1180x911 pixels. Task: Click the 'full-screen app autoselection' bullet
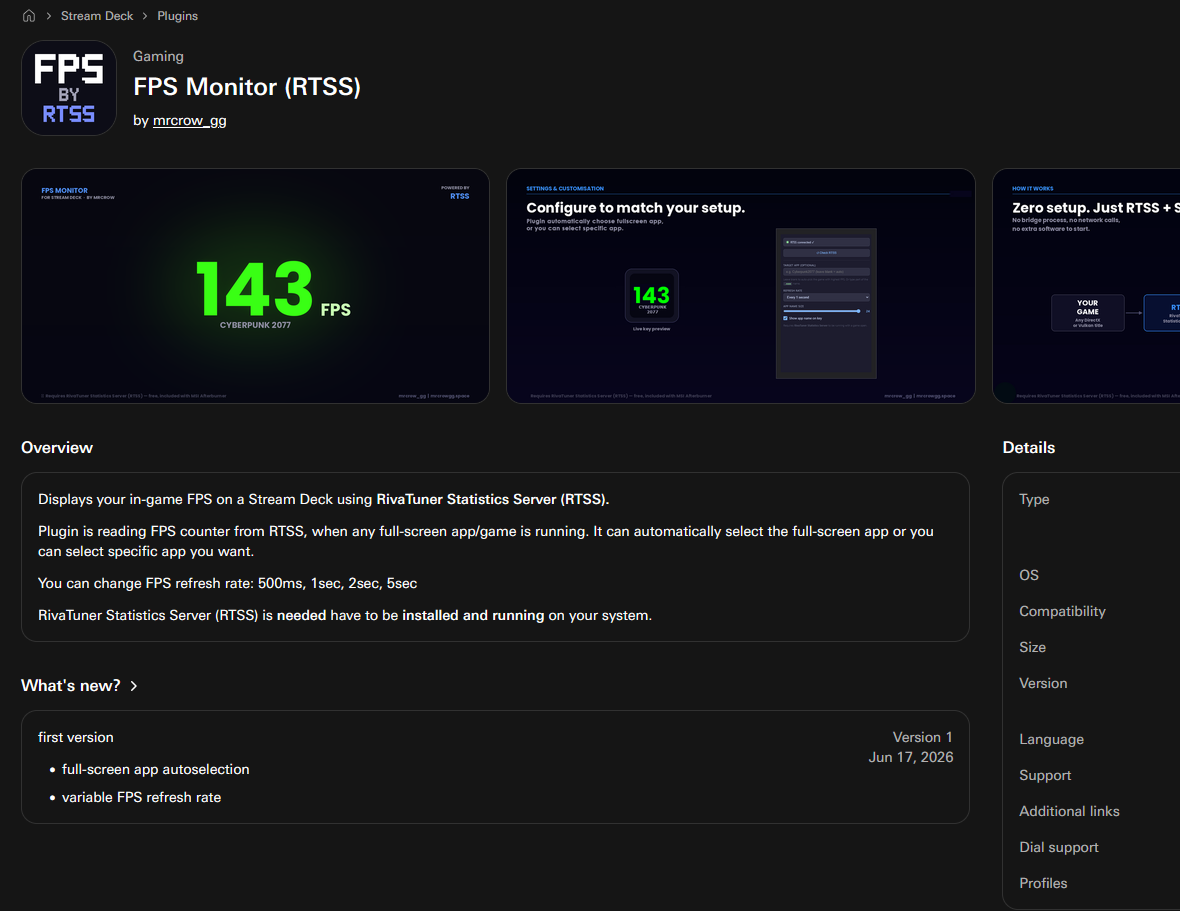pyautogui.click(x=156, y=770)
